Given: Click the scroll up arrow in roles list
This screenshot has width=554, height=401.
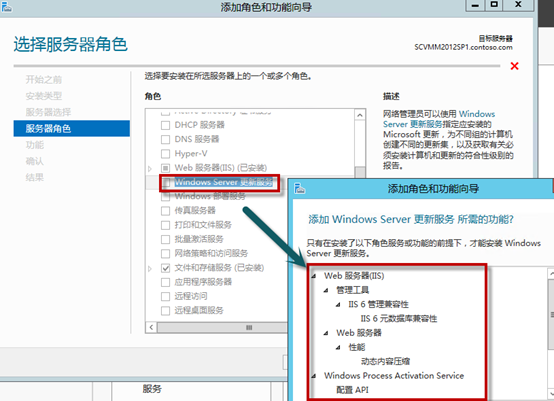Looking at the screenshot, I should tap(360, 115).
